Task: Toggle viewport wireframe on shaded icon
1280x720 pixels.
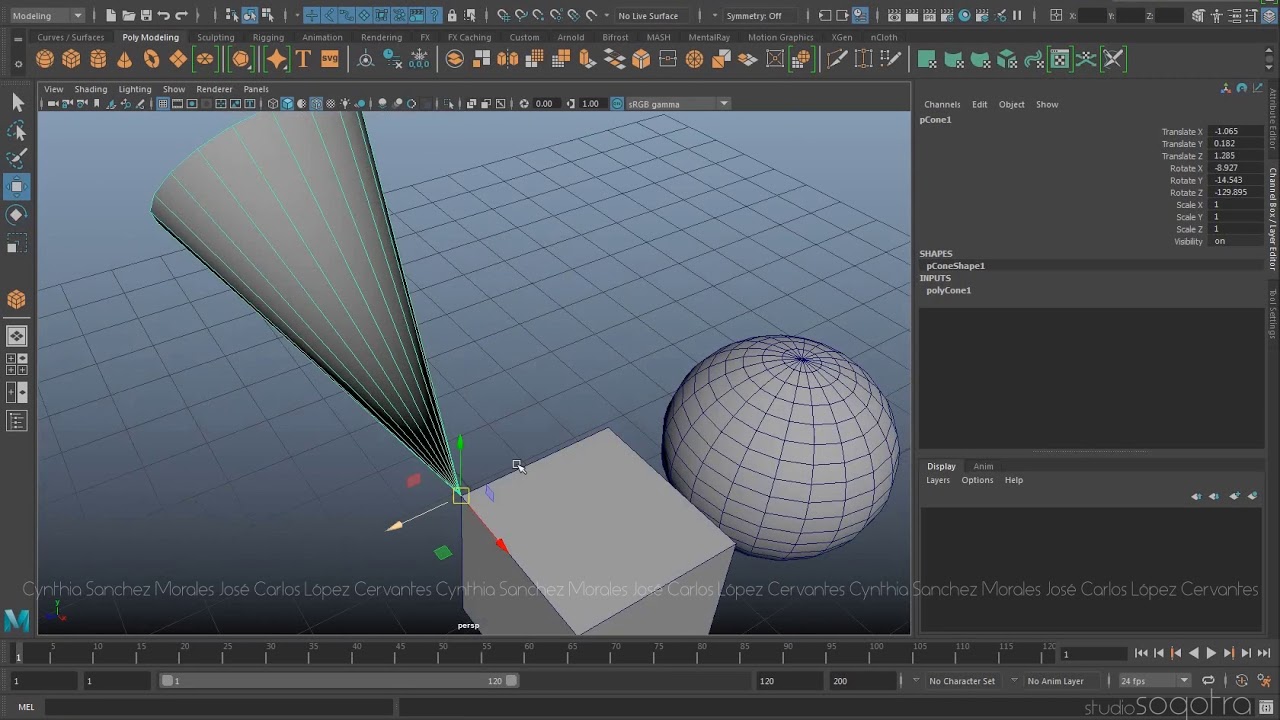Action: click(316, 104)
